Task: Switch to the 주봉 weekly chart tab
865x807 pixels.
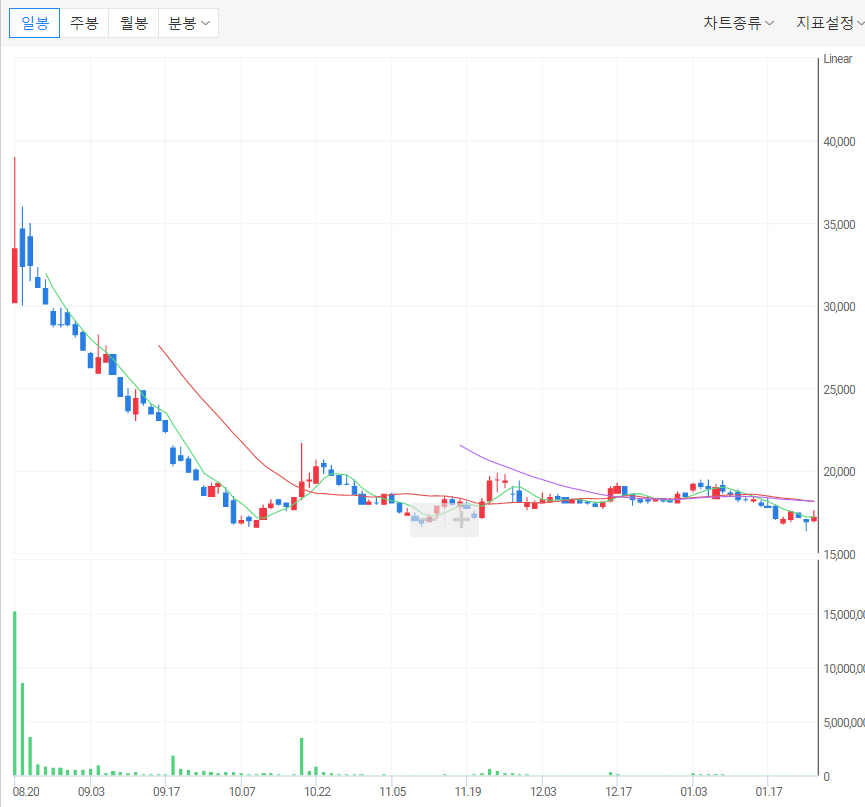Action: (84, 23)
